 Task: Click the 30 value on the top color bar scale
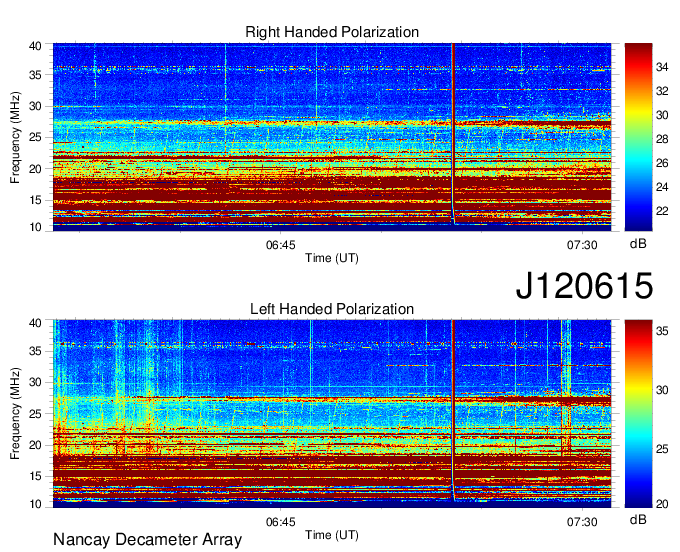(662, 115)
